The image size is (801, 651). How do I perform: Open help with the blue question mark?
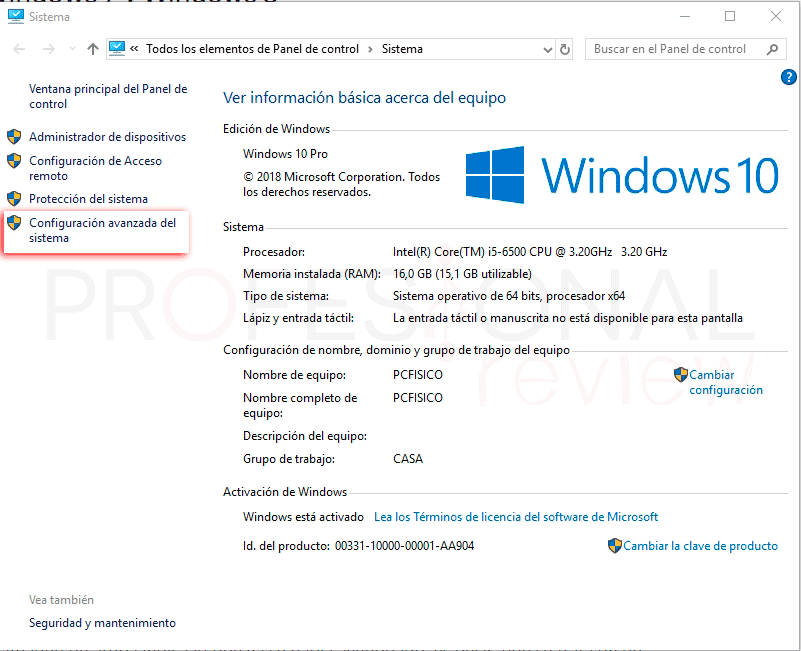788,77
